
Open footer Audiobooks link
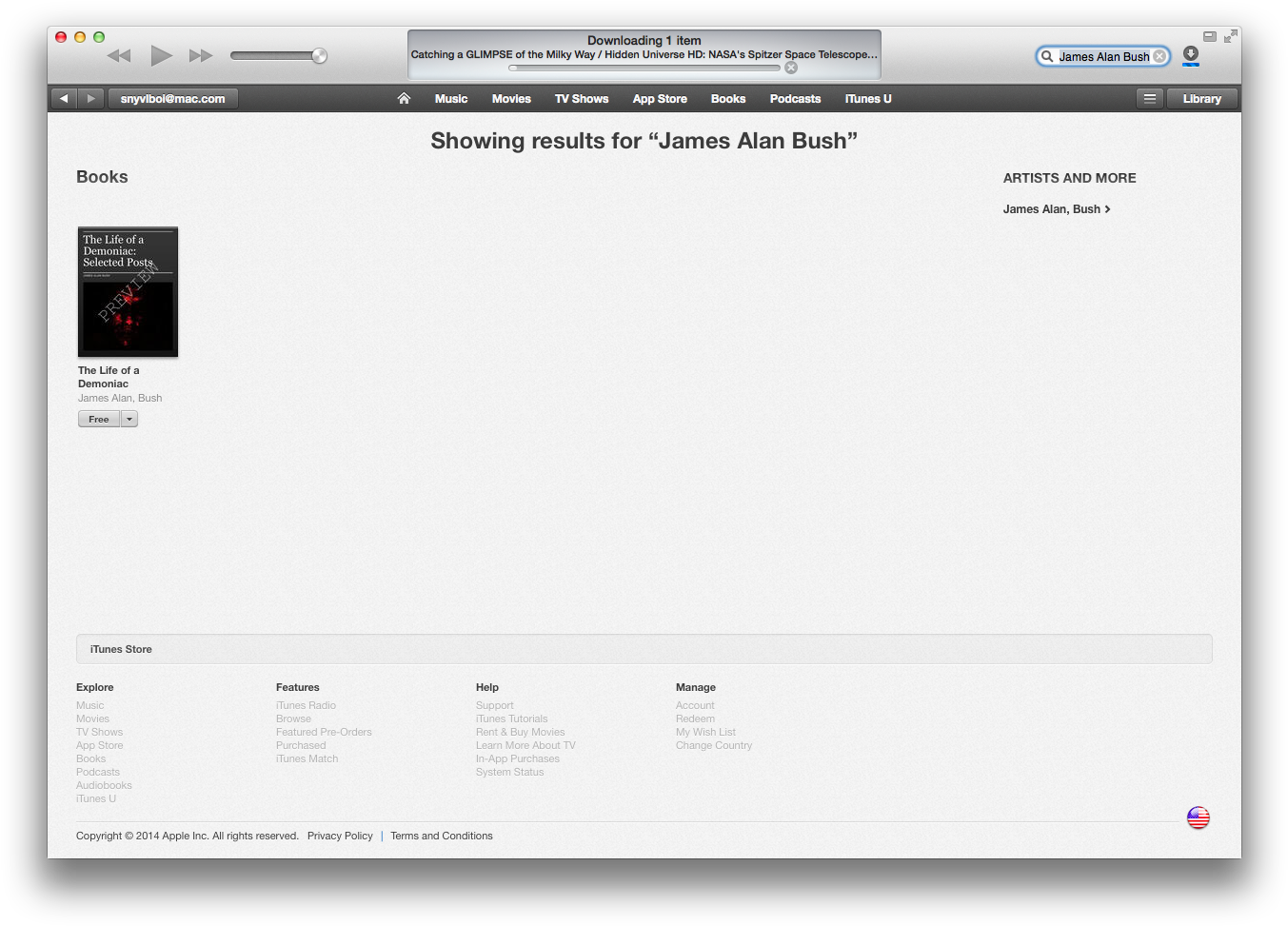(x=104, y=785)
